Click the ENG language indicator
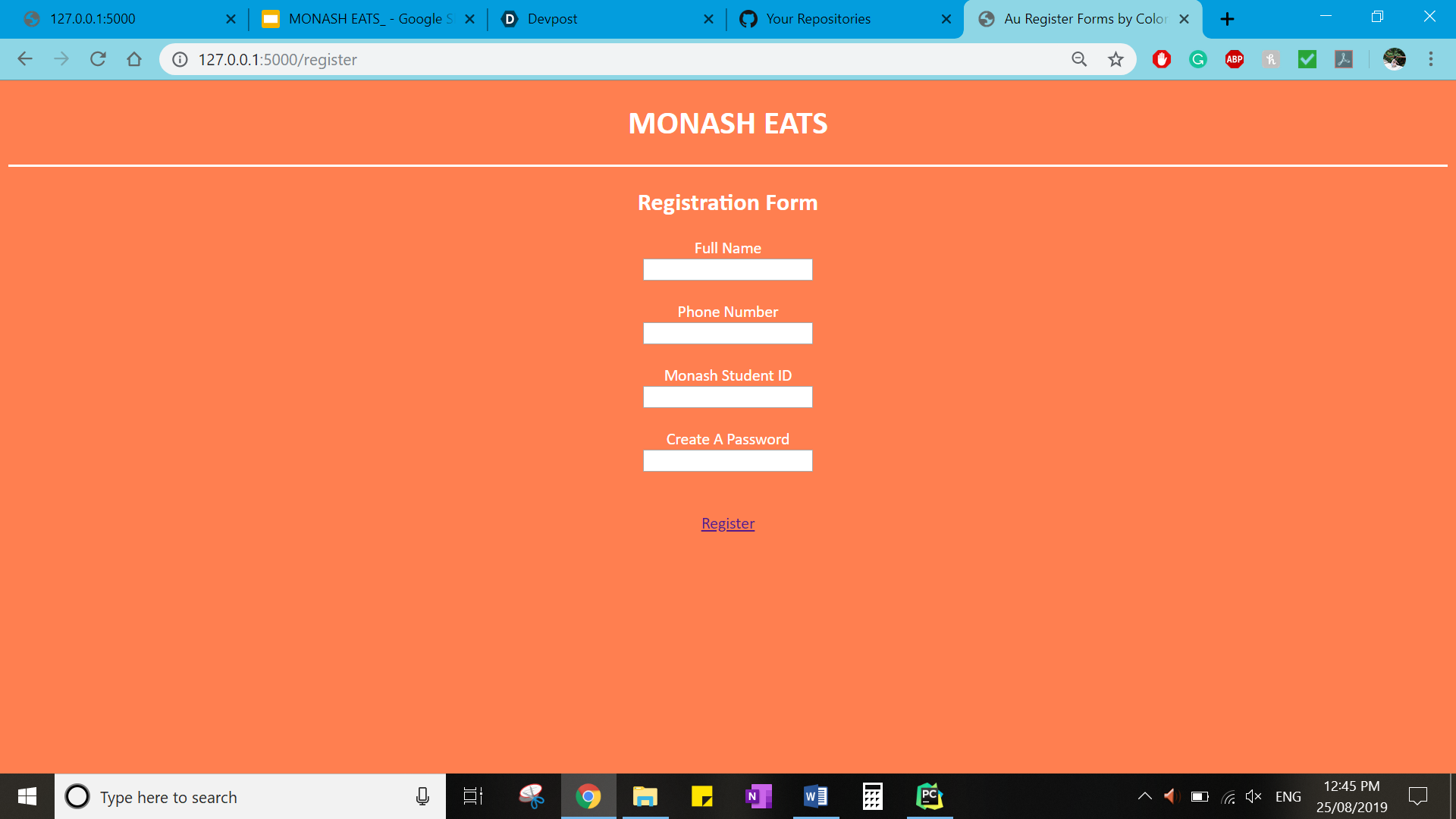 [x=1288, y=796]
